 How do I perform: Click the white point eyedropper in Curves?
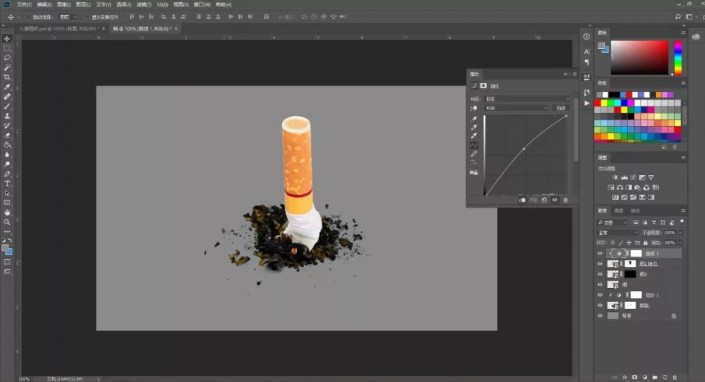pyautogui.click(x=474, y=136)
